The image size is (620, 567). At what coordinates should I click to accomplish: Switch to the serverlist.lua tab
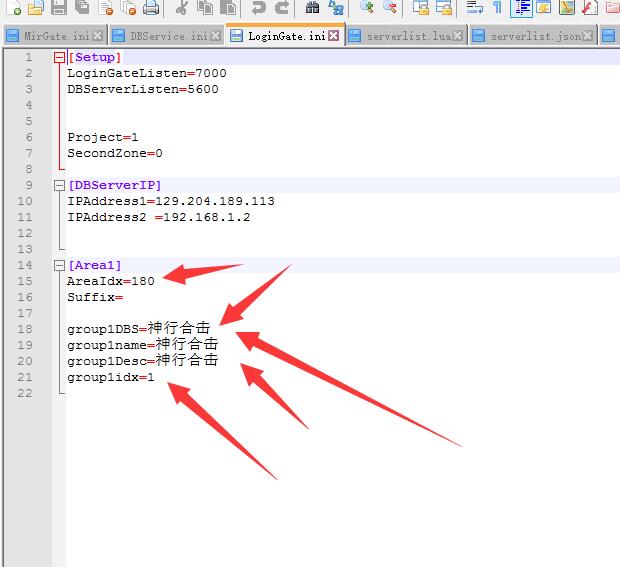click(x=405, y=36)
